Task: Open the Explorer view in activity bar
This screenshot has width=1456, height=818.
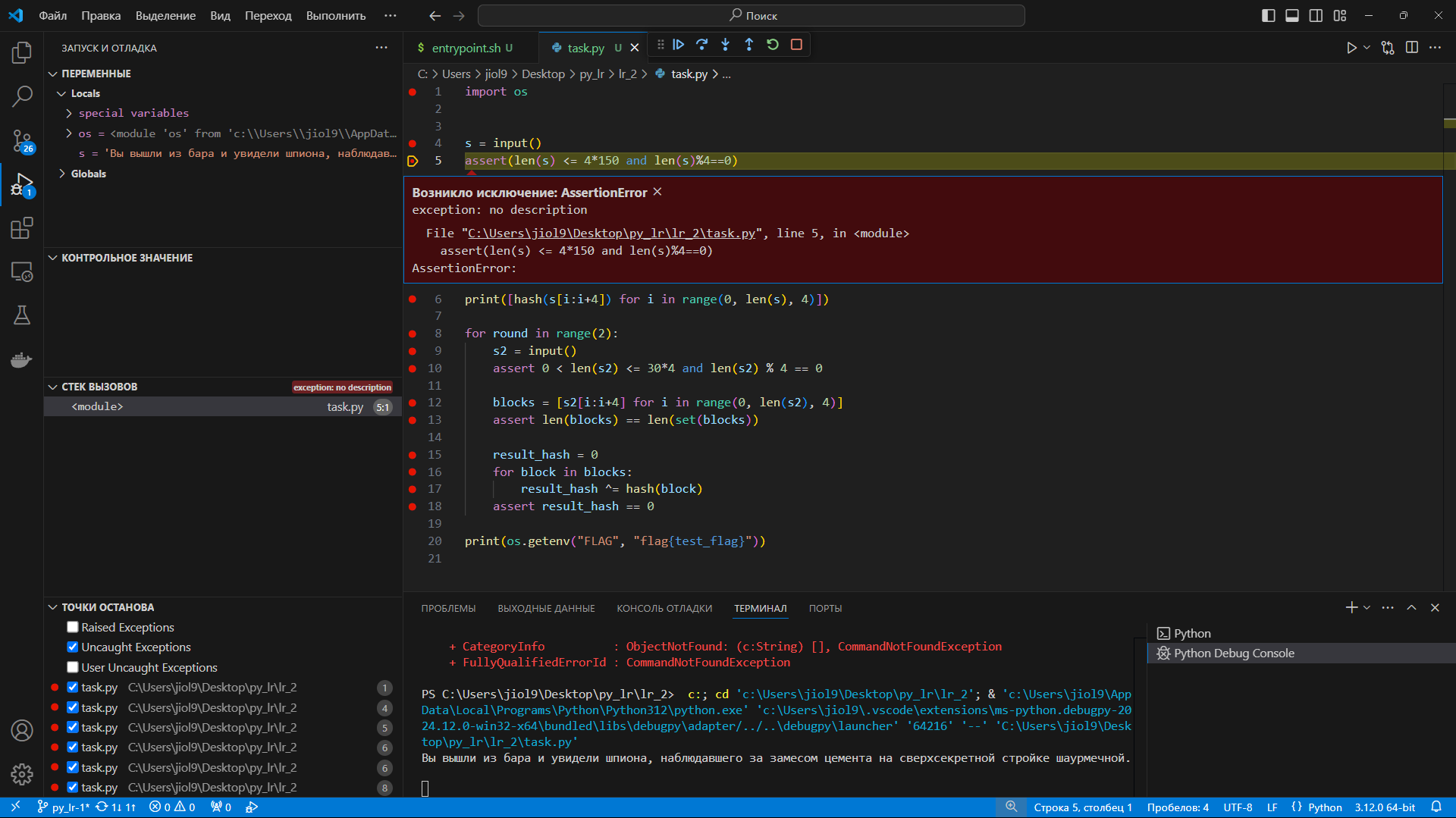Action: (22, 52)
